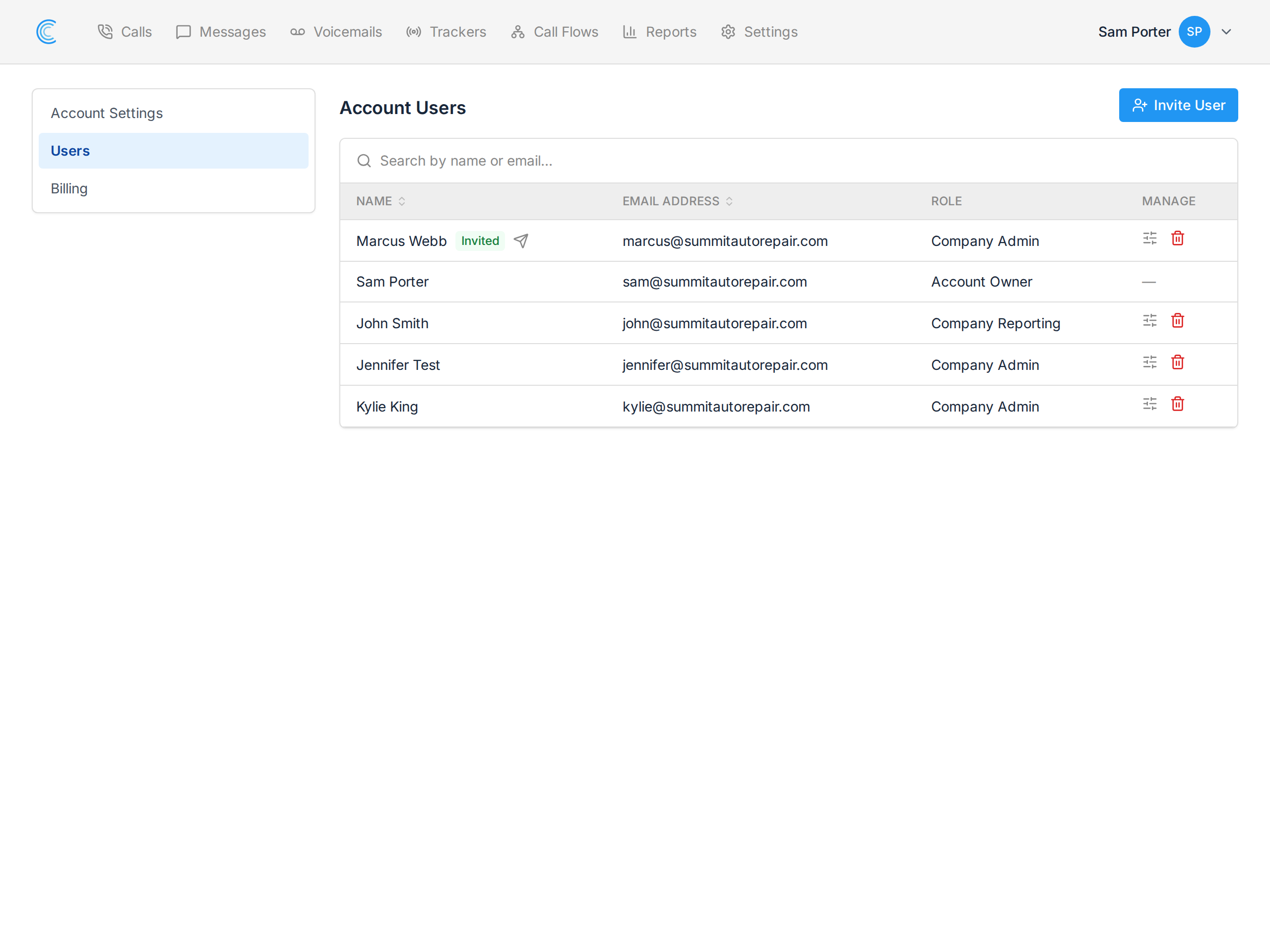Edit permissions for Kylie King
This screenshot has height=952, width=1270.
(1149, 404)
